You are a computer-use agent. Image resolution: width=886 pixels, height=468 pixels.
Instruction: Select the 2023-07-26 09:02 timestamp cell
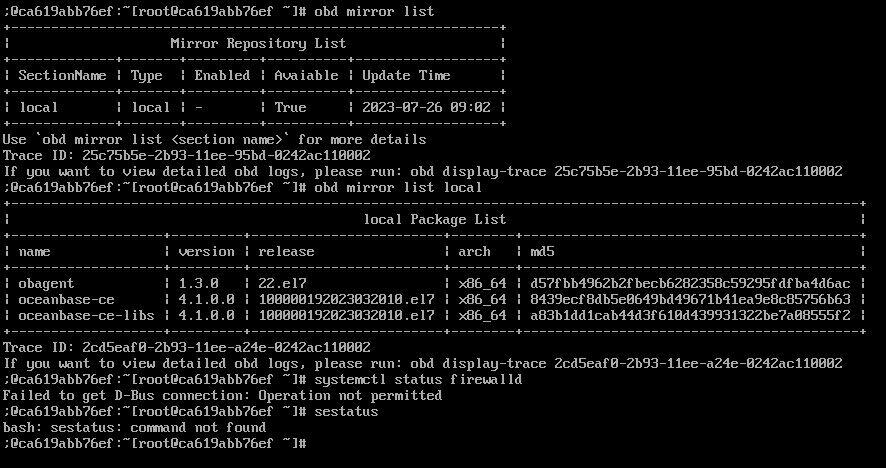coord(426,107)
